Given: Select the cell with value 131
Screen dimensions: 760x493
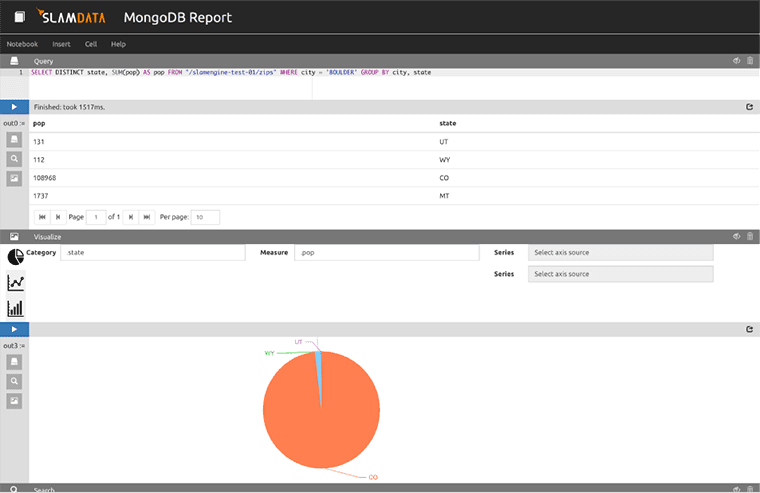Looking at the screenshot, I should tap(39, 142).
